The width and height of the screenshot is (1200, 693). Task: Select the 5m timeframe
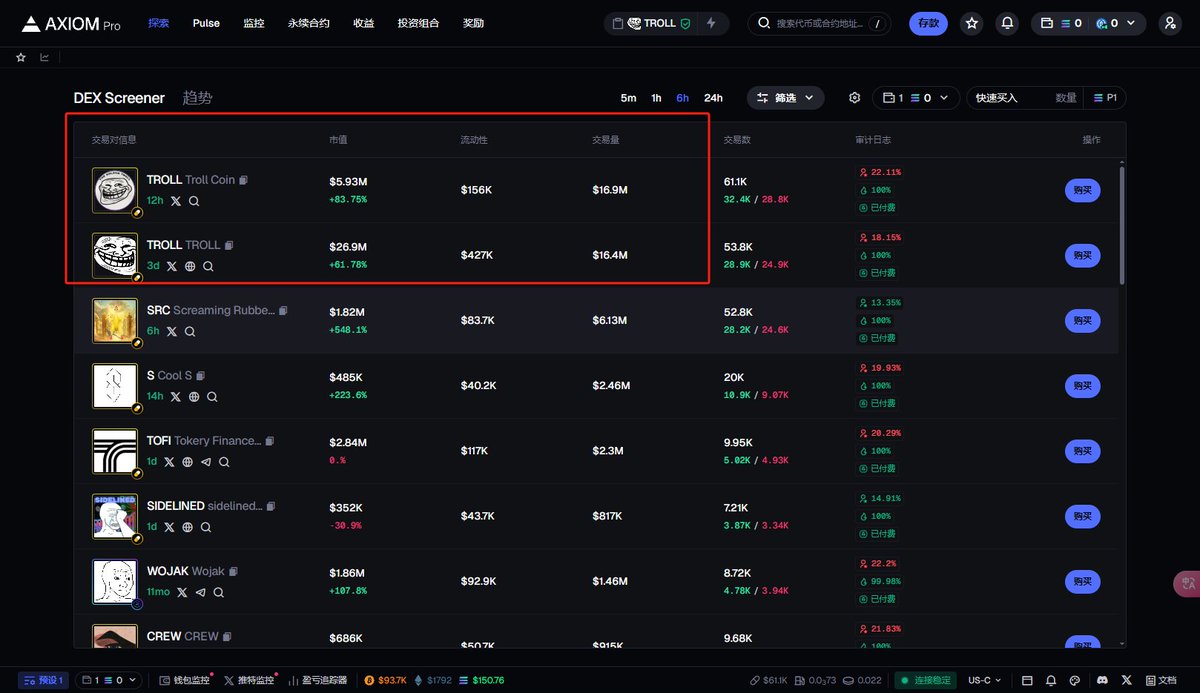pyautogui.click(x=628, y=98)
